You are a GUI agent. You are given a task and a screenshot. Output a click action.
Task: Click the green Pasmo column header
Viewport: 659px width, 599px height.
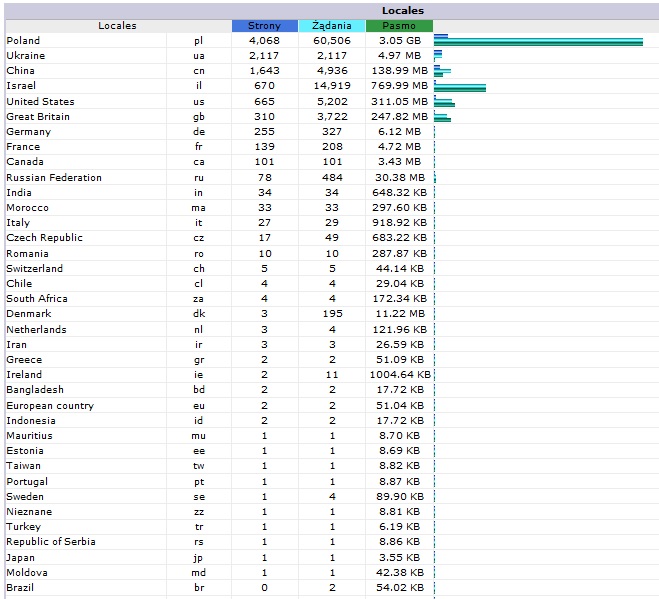click(399, 25)
